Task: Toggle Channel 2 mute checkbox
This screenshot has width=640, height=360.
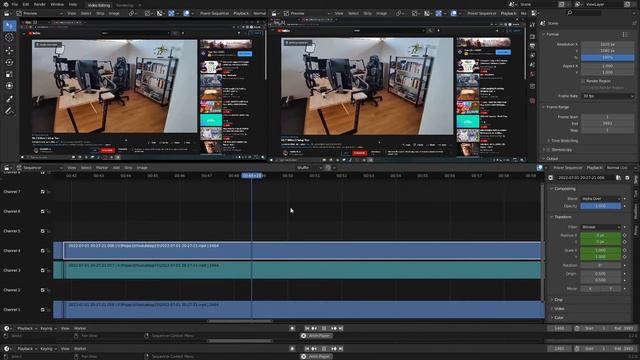Action: tap(42, 290)
